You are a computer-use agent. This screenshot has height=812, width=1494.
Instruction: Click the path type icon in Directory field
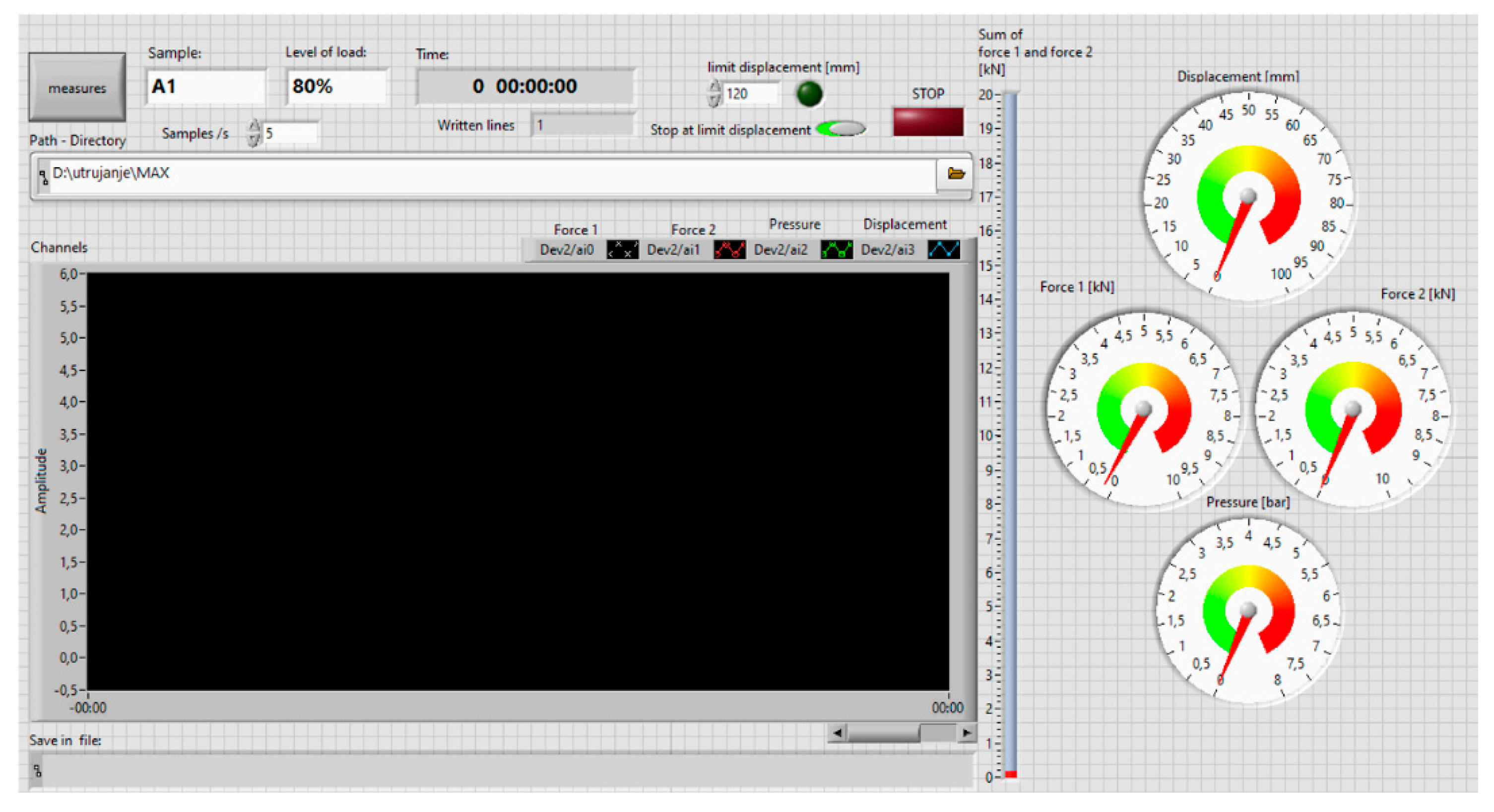pos(44,177)
